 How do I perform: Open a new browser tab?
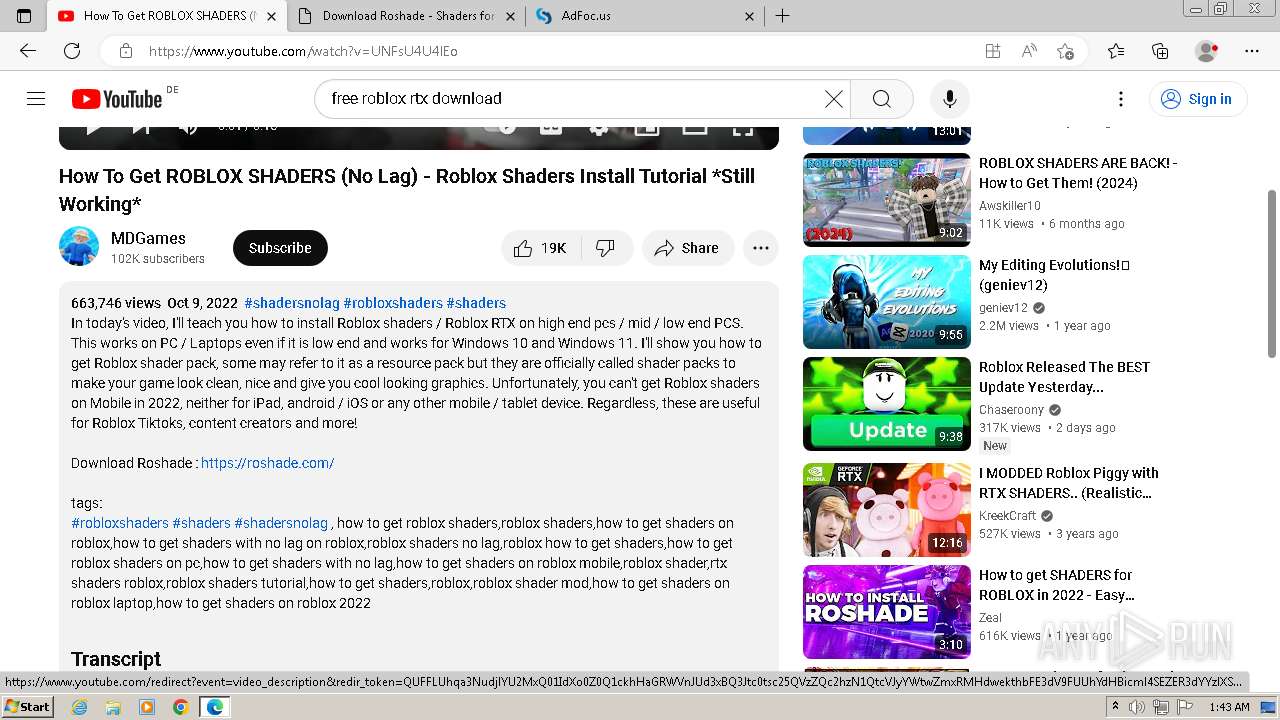coord(783,16)
